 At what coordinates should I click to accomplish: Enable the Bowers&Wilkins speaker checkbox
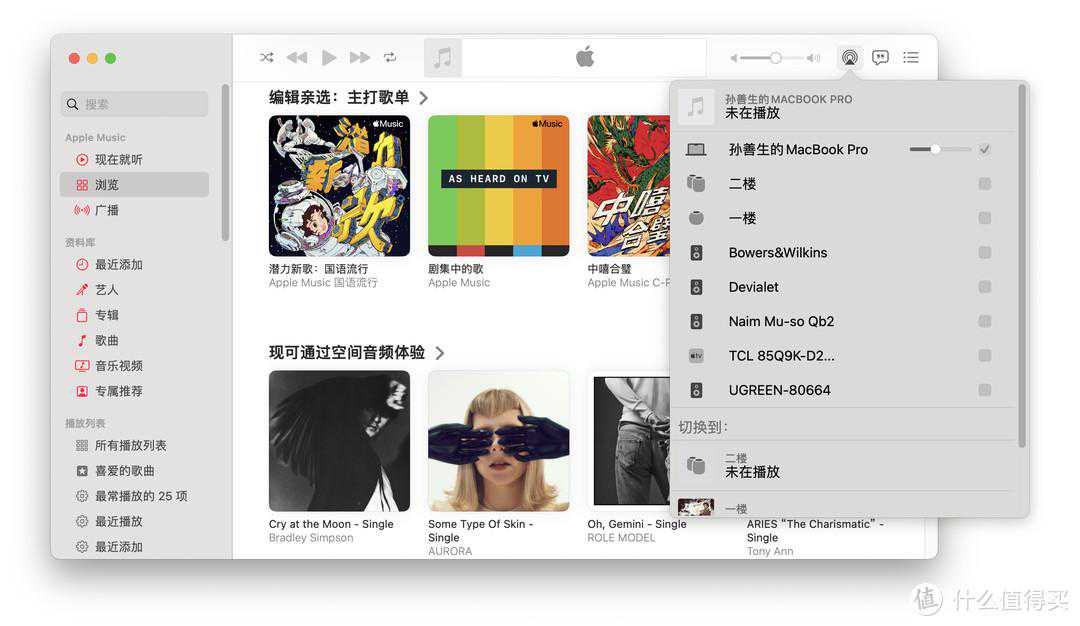point(985,253)
